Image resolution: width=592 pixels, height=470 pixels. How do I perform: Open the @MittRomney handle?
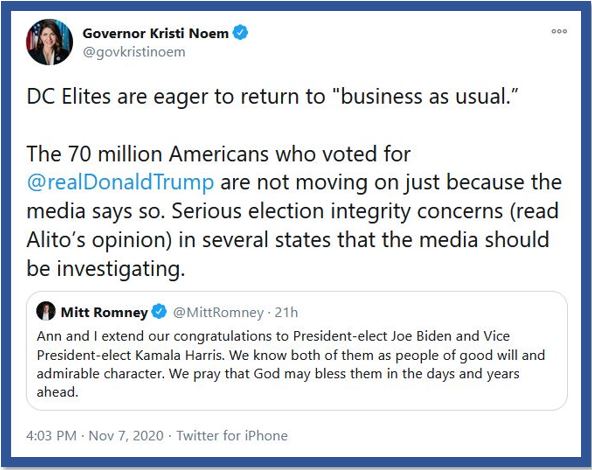[218, 313]
